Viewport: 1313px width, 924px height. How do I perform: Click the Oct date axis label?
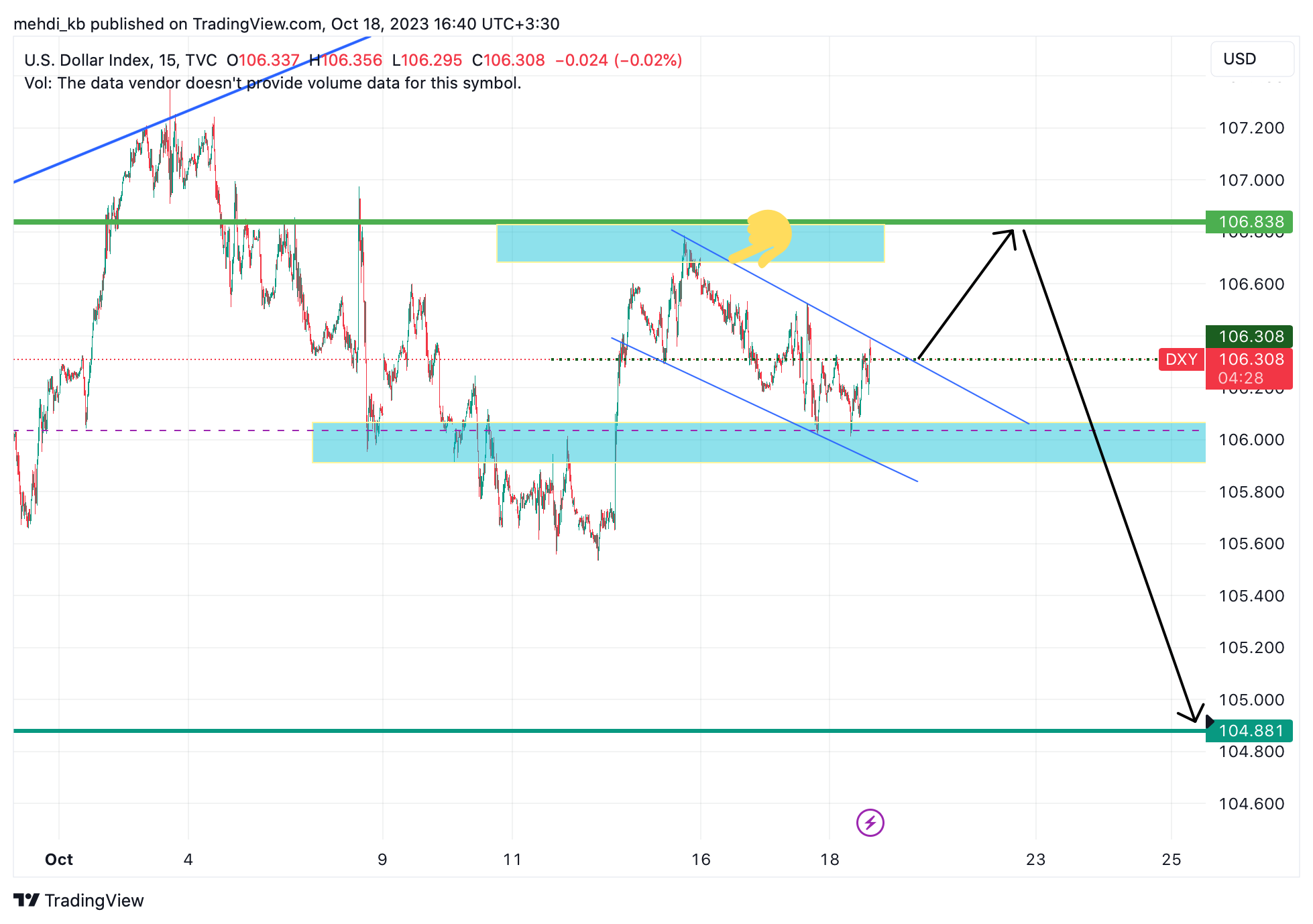[59, 860]
